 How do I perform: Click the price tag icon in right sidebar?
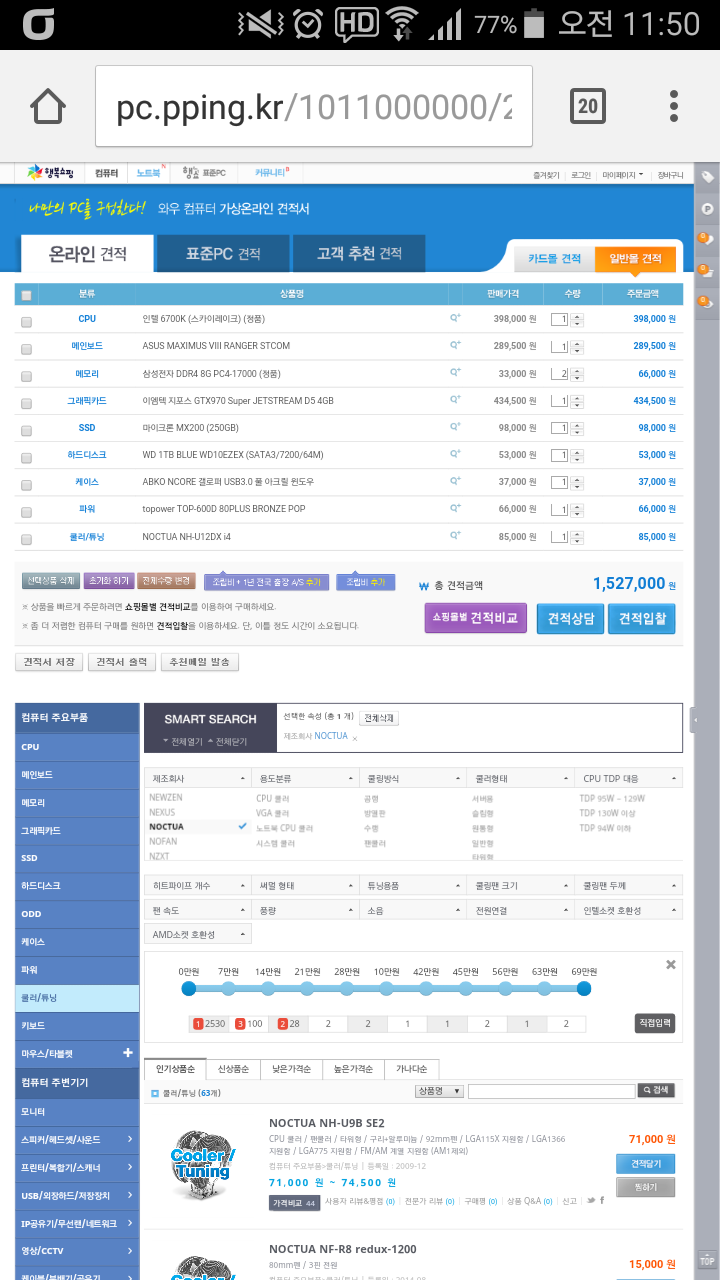(x=707, y=177)
